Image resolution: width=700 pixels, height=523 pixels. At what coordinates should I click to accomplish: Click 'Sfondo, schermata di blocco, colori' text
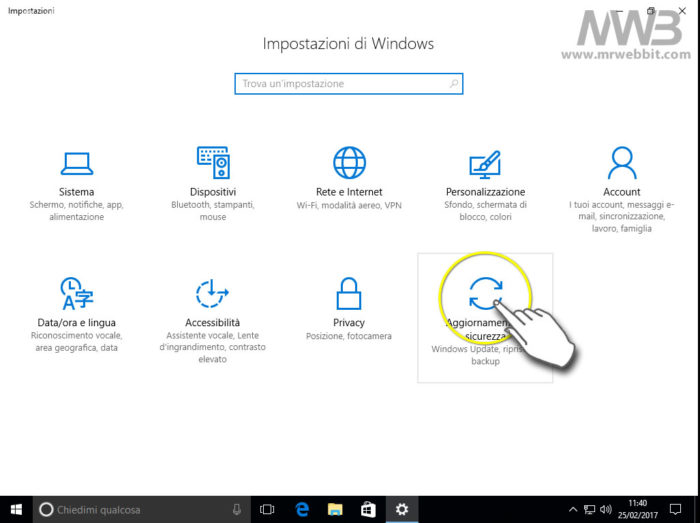click(x=485, y=211)
